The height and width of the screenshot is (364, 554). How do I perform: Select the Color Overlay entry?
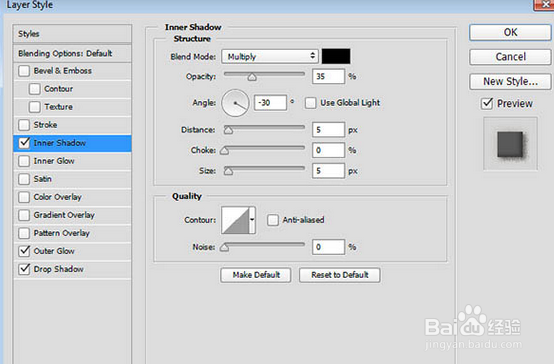coord(58,197)
